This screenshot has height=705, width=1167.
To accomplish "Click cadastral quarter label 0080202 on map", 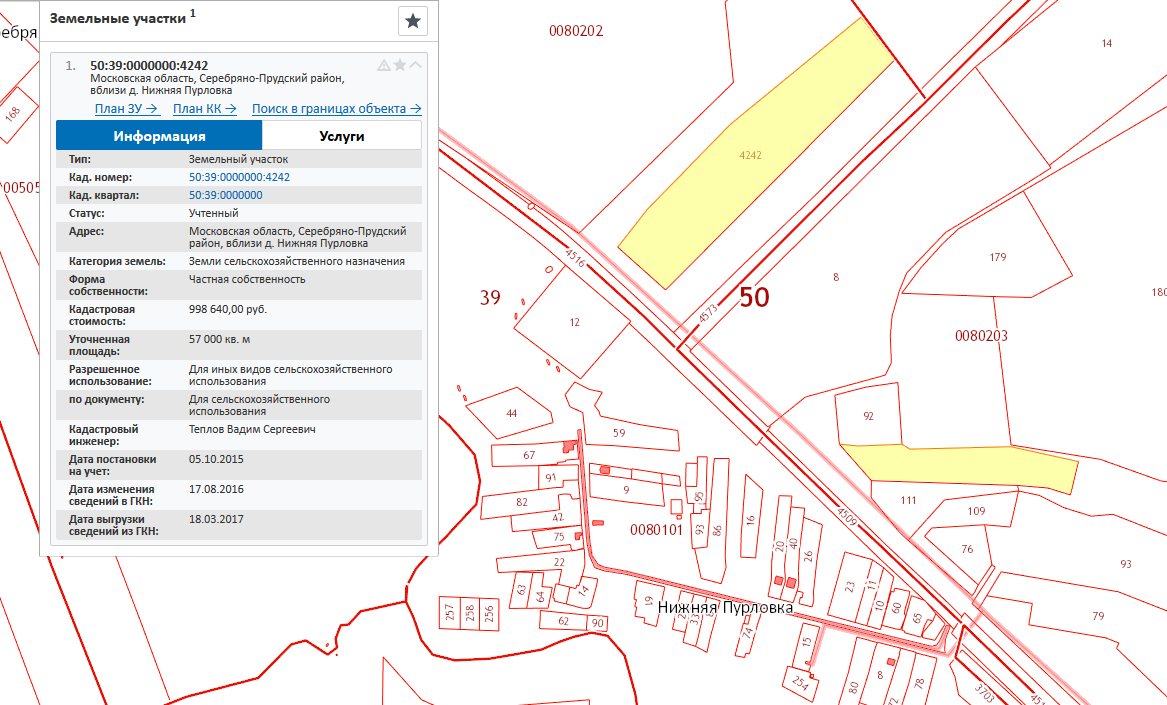I will [x=576, y=31].
